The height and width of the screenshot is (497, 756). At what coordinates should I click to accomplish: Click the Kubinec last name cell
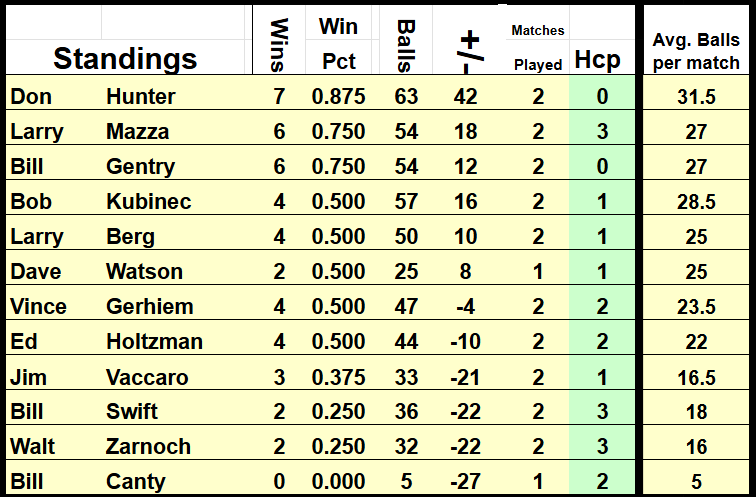[x=148, y=202]
